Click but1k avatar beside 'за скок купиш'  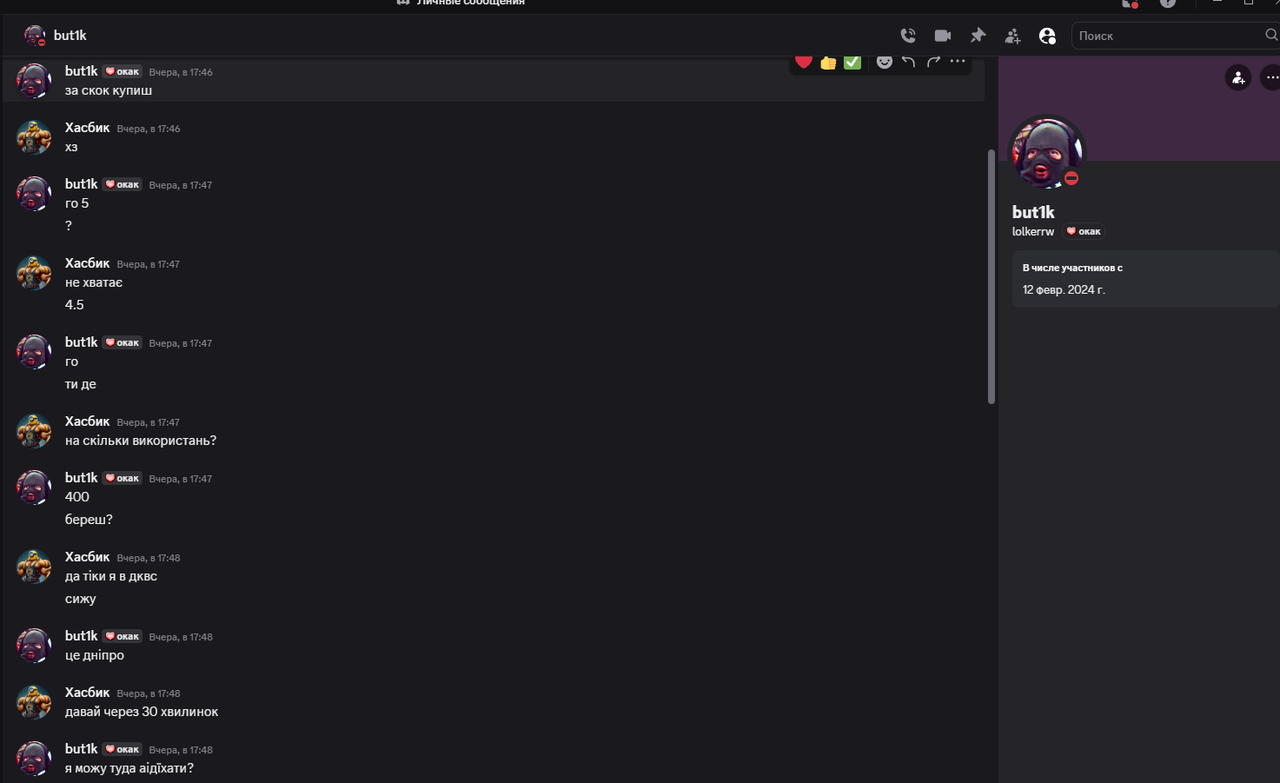pos(34,81)
